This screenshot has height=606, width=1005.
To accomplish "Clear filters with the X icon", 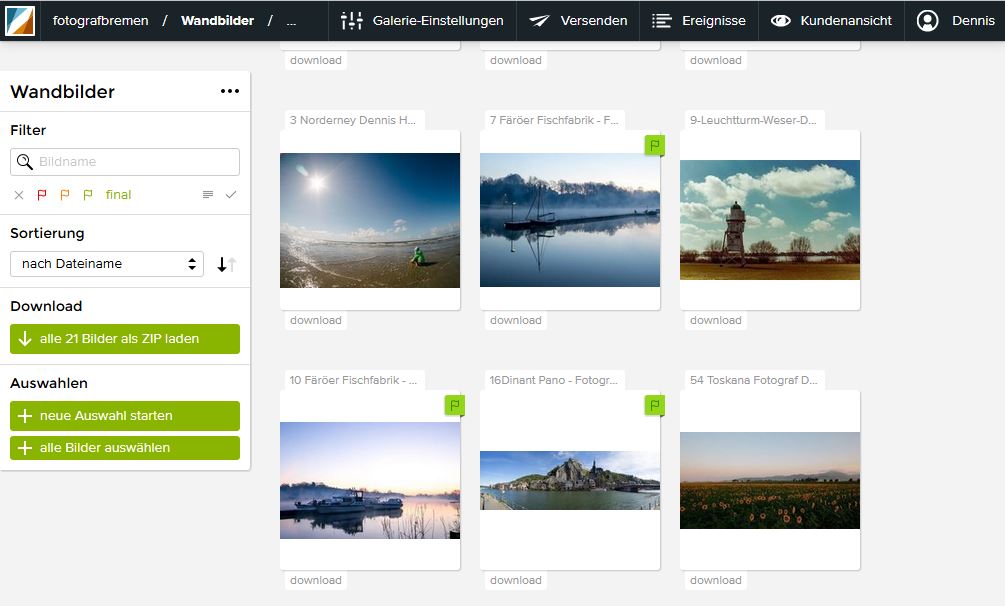I will (19, 195).
